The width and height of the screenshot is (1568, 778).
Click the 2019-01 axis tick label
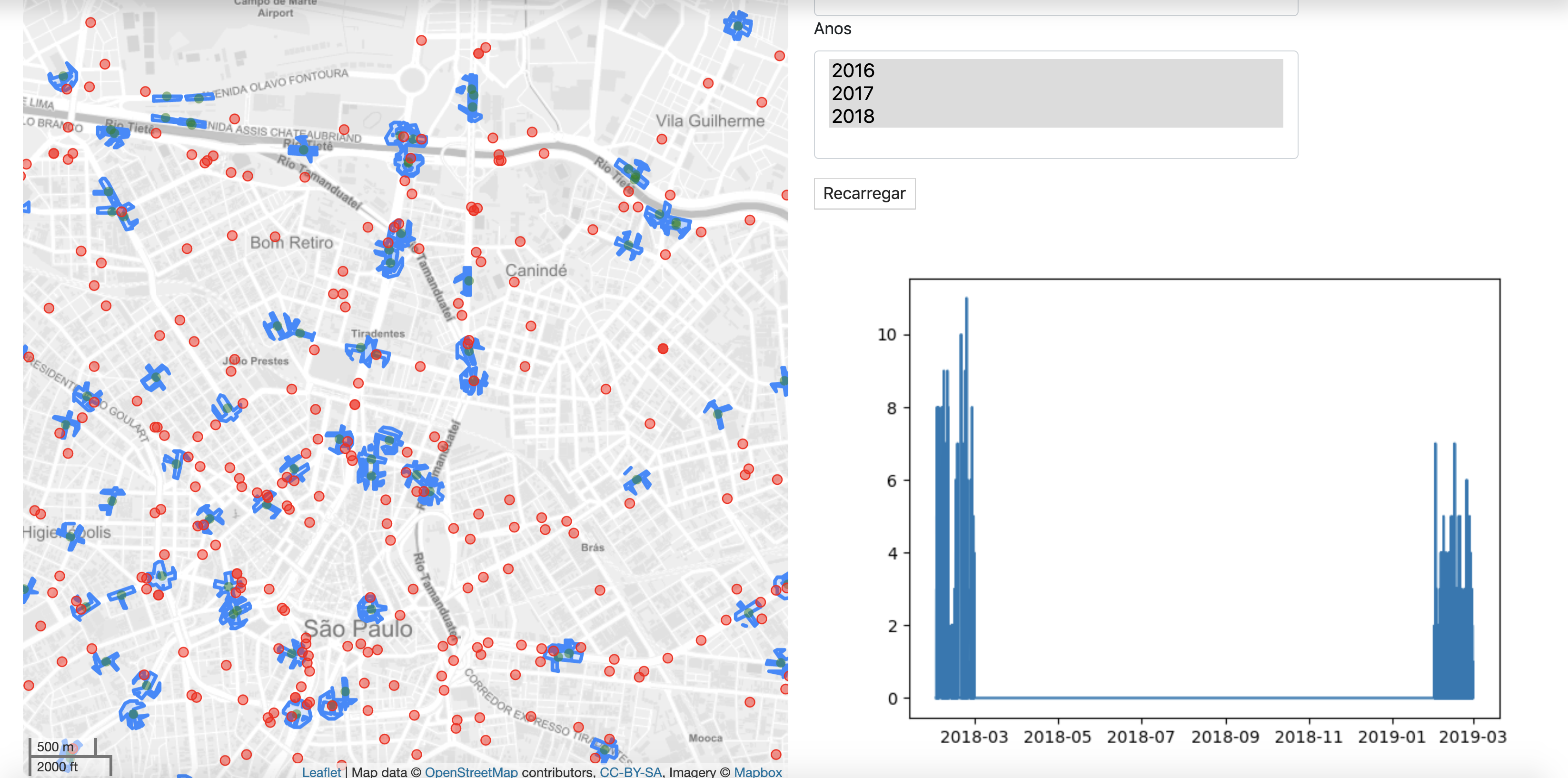tap(1391, 737)
